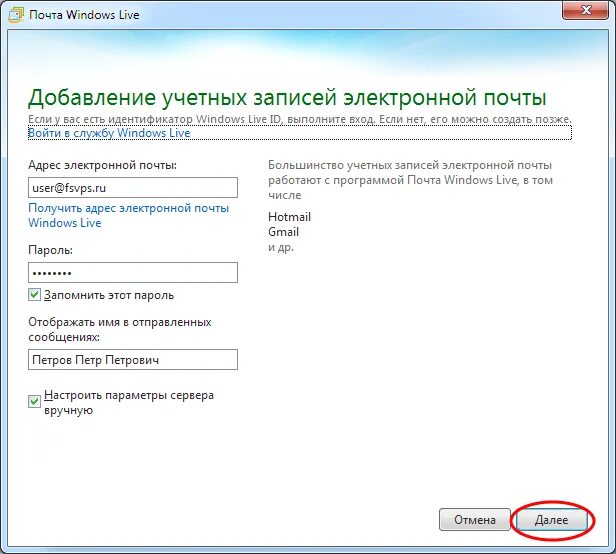The image size is (616, 554).
Task: Follow the Получить адрес электронной почты Windows Live link
Action: [x=128, y=215]
